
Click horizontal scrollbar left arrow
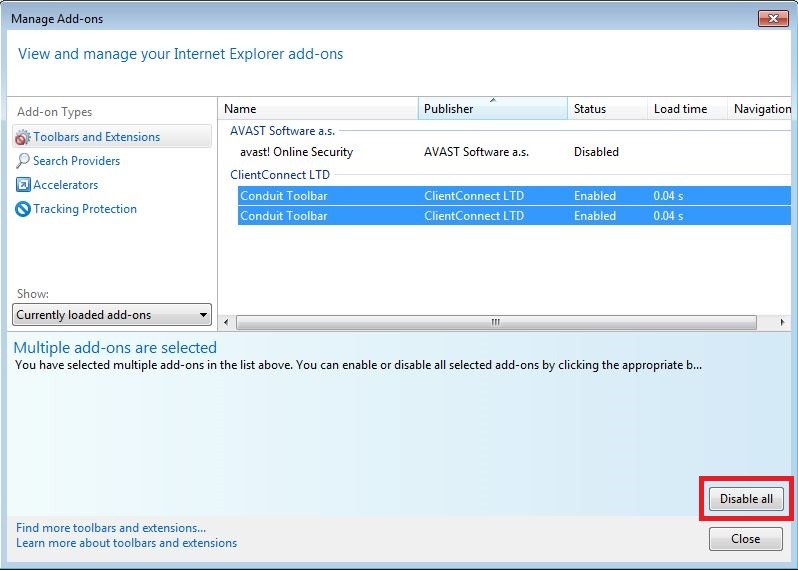click(226, 322)
